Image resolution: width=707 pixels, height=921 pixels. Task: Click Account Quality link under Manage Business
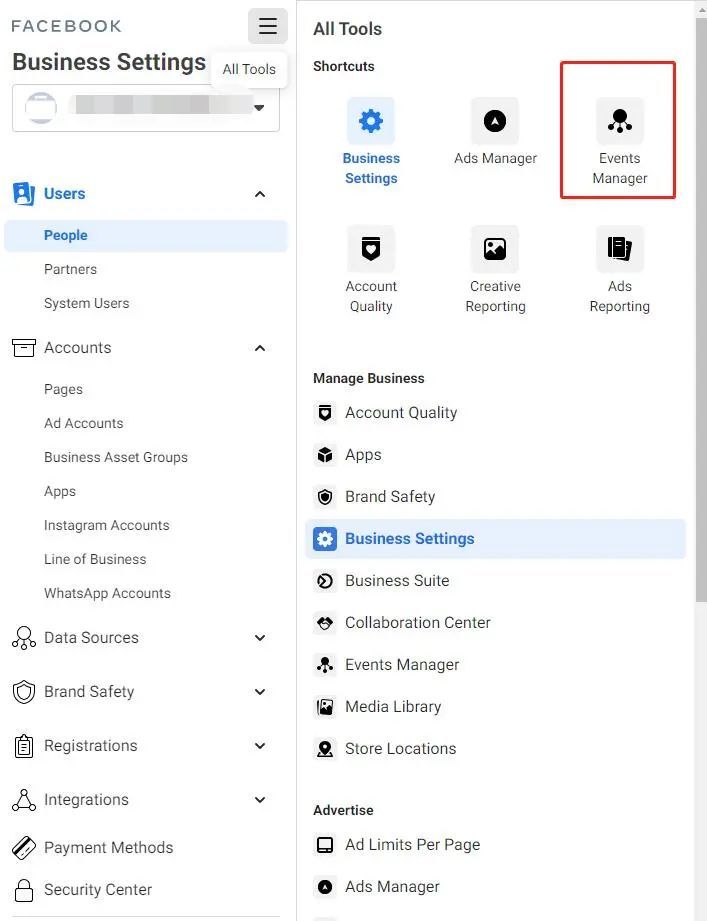click(401, 413)
